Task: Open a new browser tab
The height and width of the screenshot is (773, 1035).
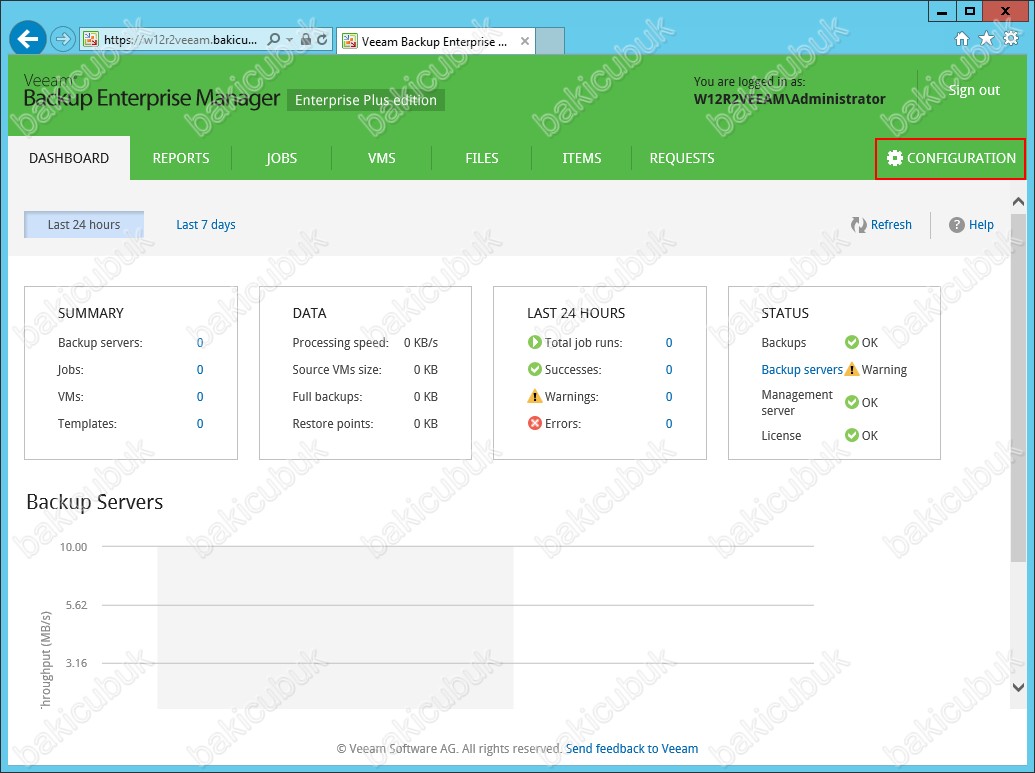Action: click(549, 41)
